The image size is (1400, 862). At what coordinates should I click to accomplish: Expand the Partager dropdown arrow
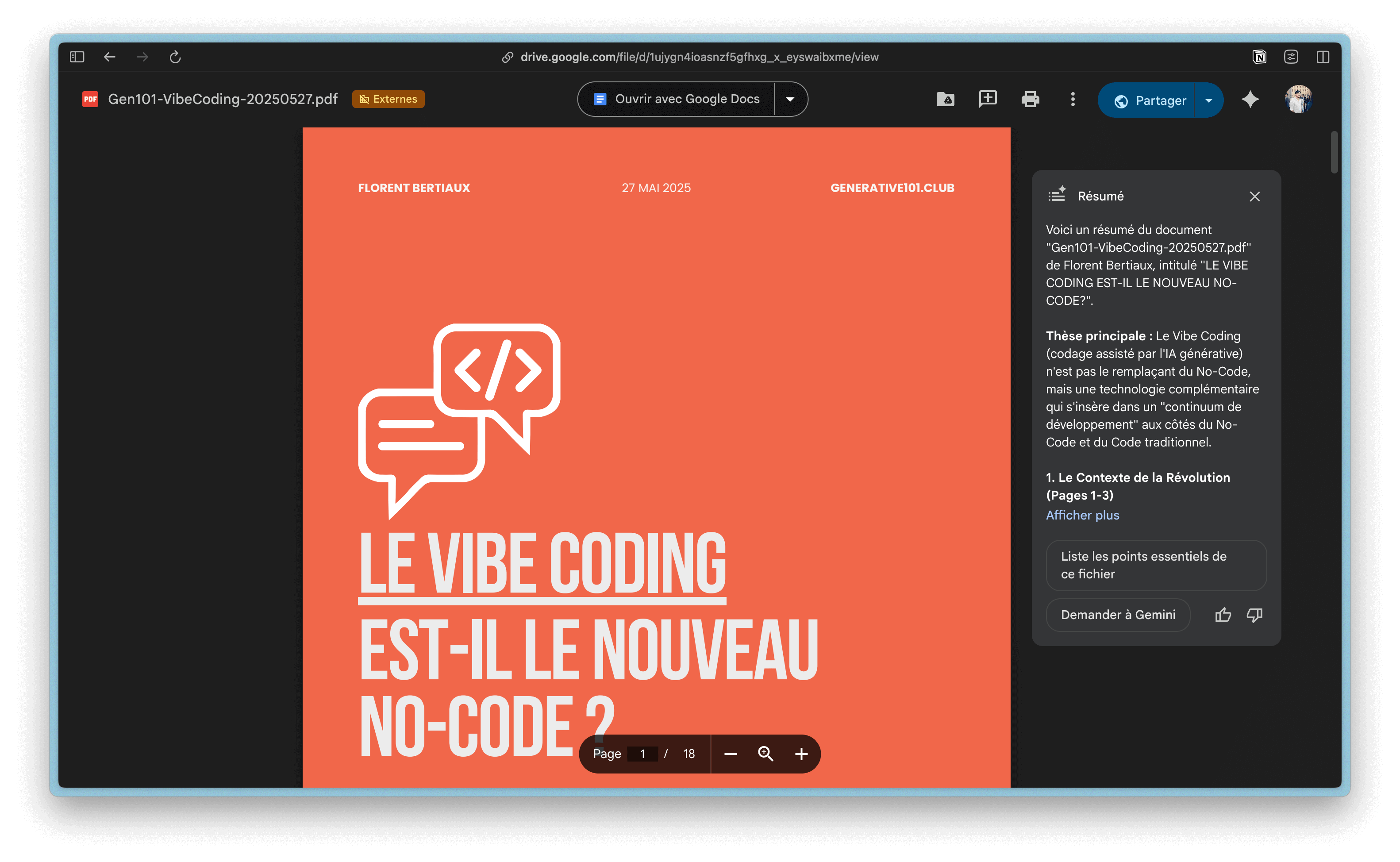(x=1208, y=100)
